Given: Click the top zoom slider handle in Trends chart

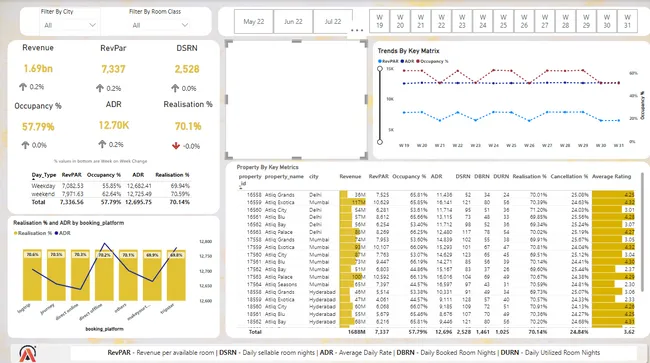Looking at the screenshot, I should click(379, 69).
